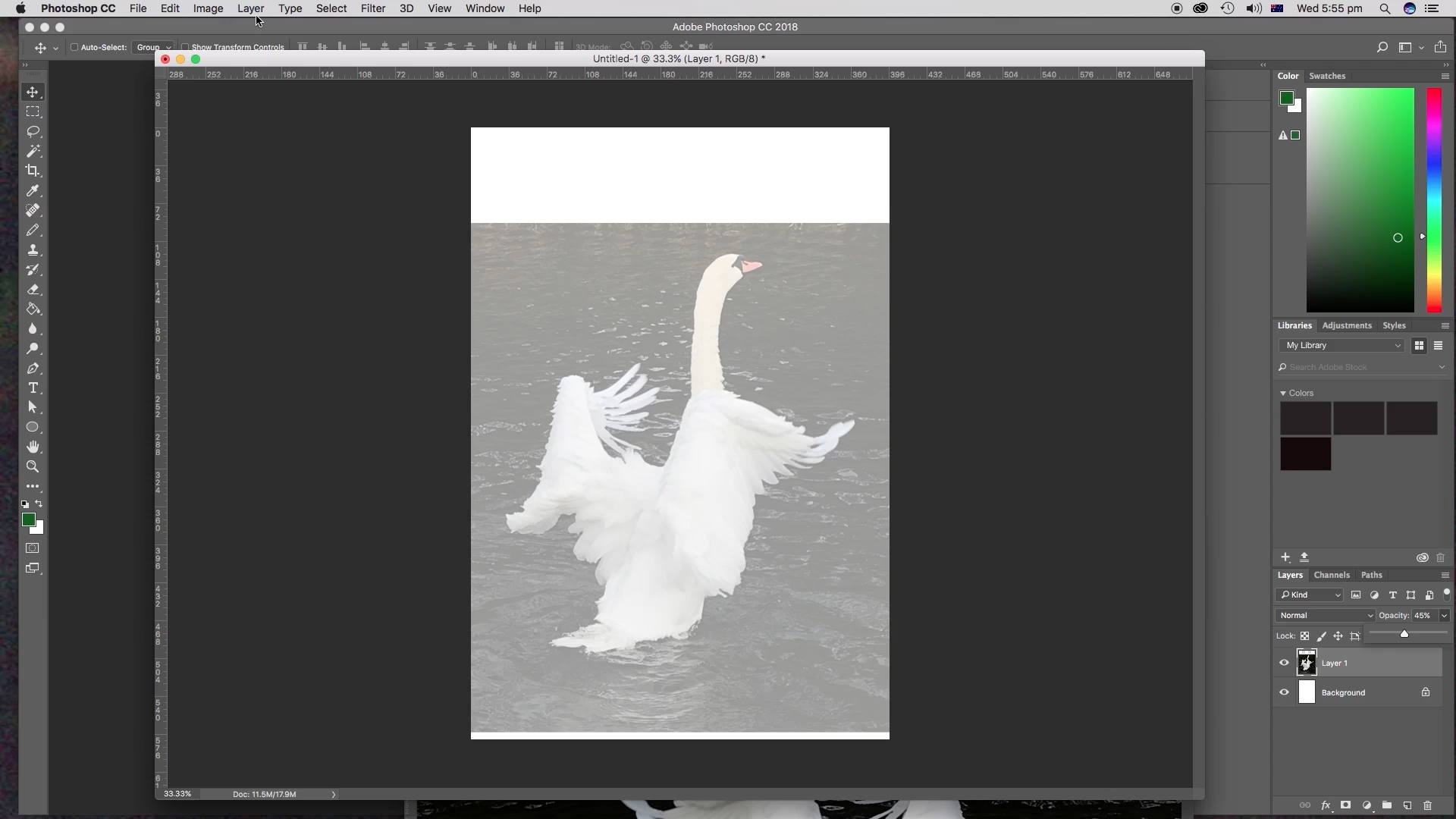This screenshot has width=1456, height=819.
Task: Open the My Library dropdown
Action: (x=1341, y=346)
